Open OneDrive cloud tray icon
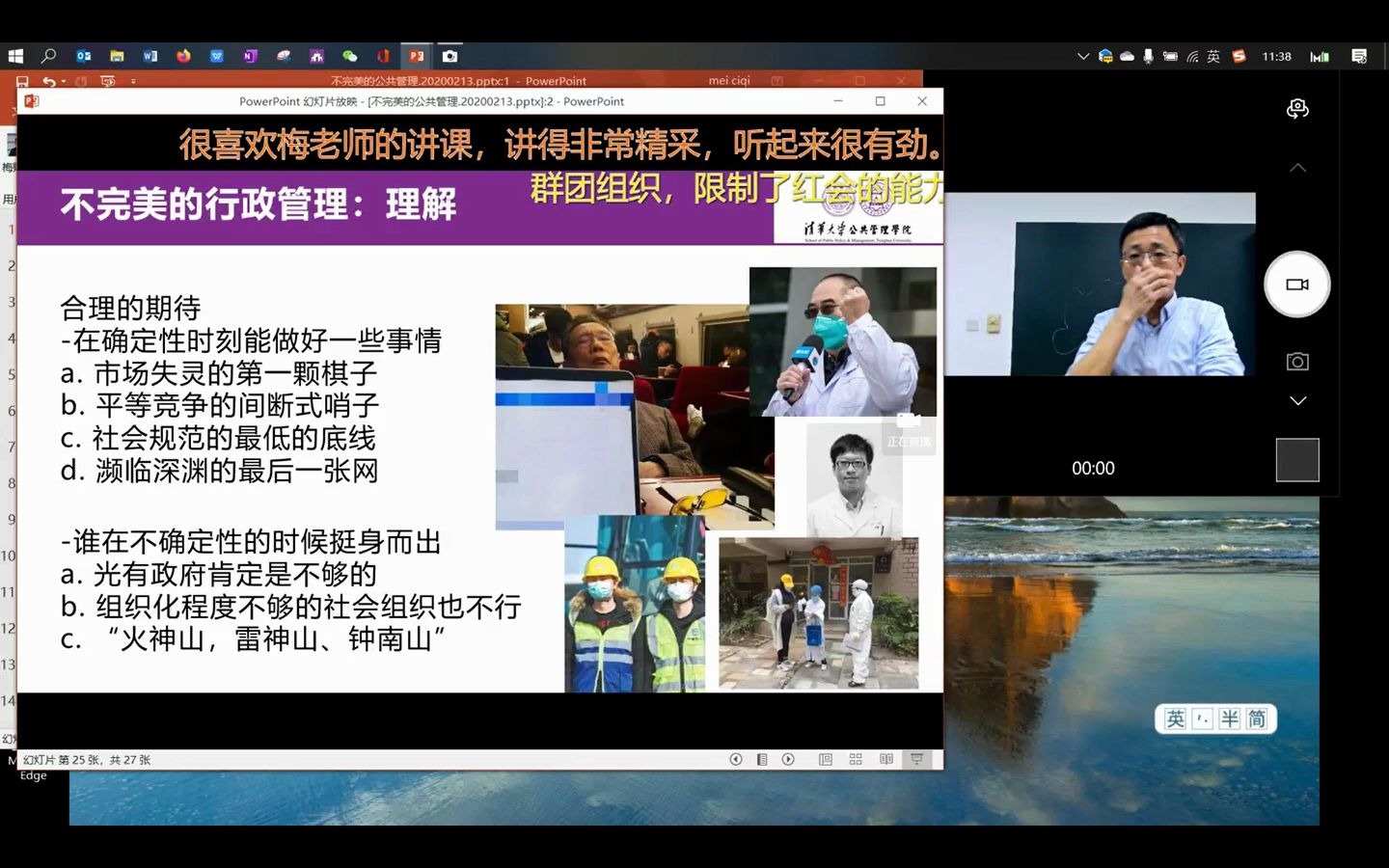This screenshot has width=1389, height=868. [x=1127, y=56]
